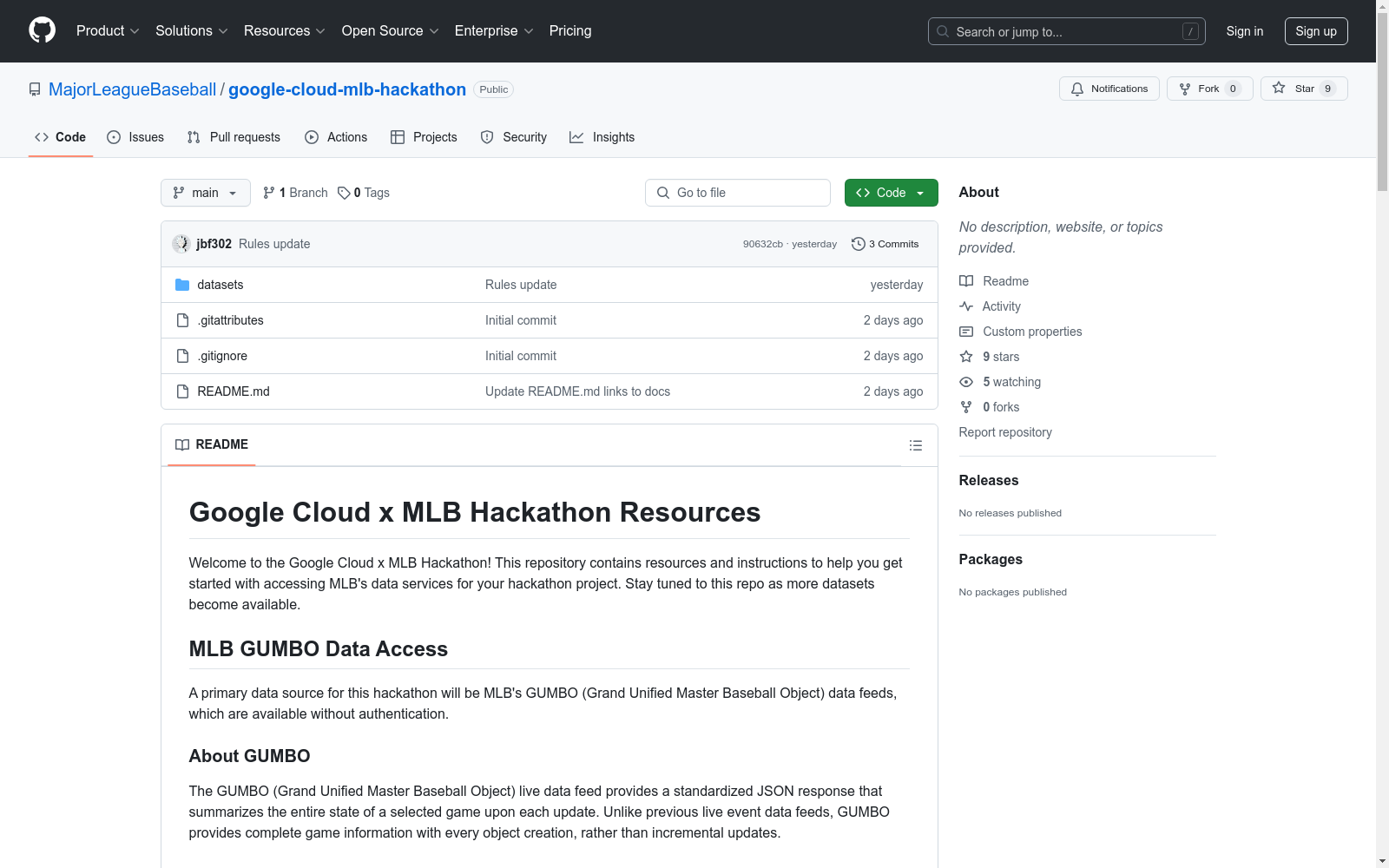Expand the Product menu

point(108,31)
